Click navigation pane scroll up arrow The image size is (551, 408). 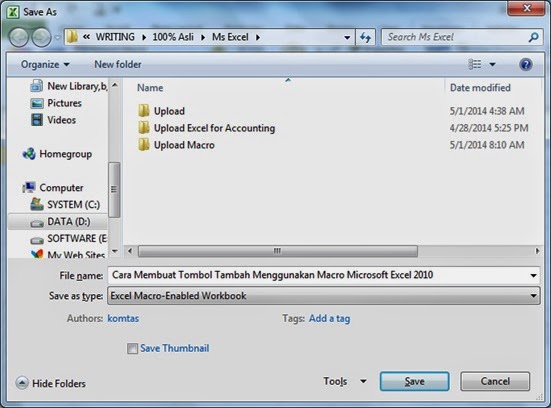coord(115,85)
